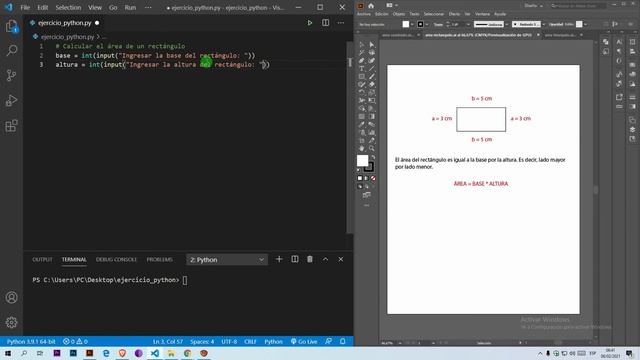Screen dimensions: 640x360
Task: Open the editor More Actions menu
Action: click(341, 23)
